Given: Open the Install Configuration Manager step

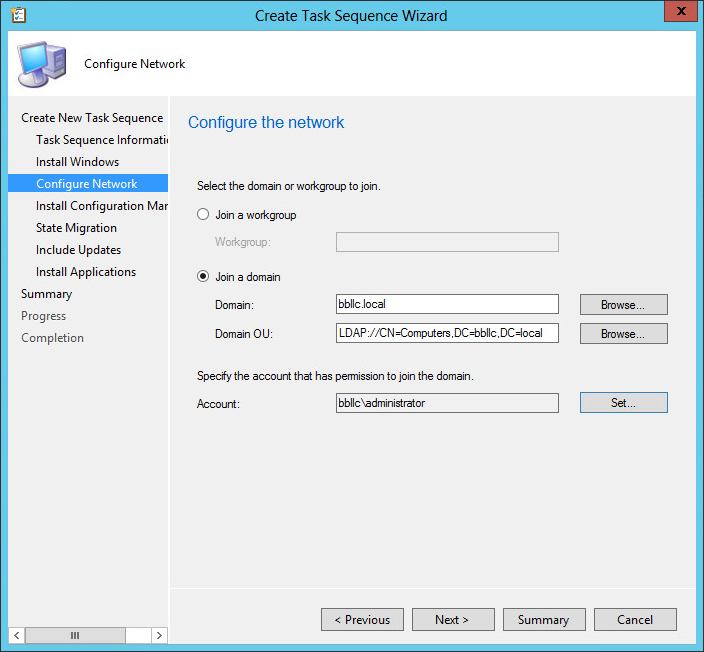Looking at the screenshot, I should 102,206.
